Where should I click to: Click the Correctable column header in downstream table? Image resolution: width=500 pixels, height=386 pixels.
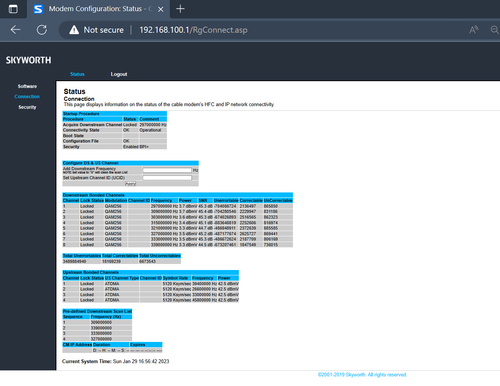[x=251, y=200]
